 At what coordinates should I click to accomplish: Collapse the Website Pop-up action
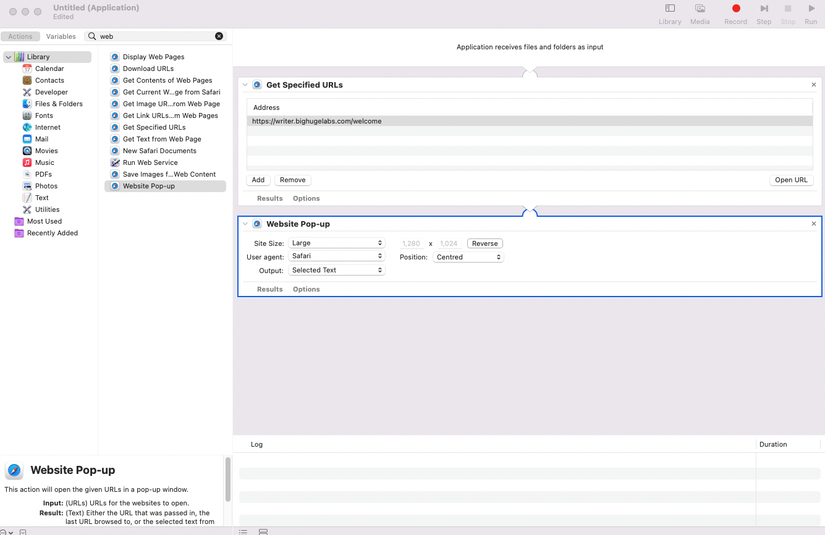245,224
